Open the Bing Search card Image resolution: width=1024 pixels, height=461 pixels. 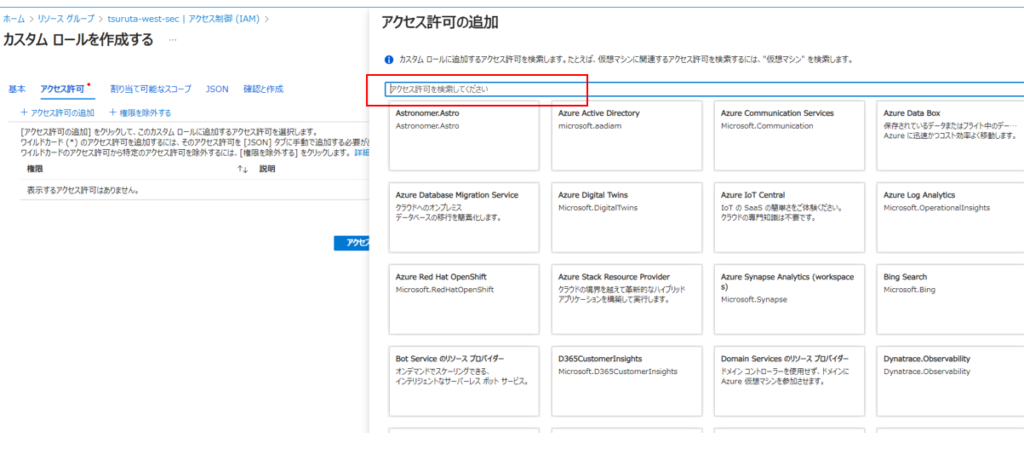[950, 299]
